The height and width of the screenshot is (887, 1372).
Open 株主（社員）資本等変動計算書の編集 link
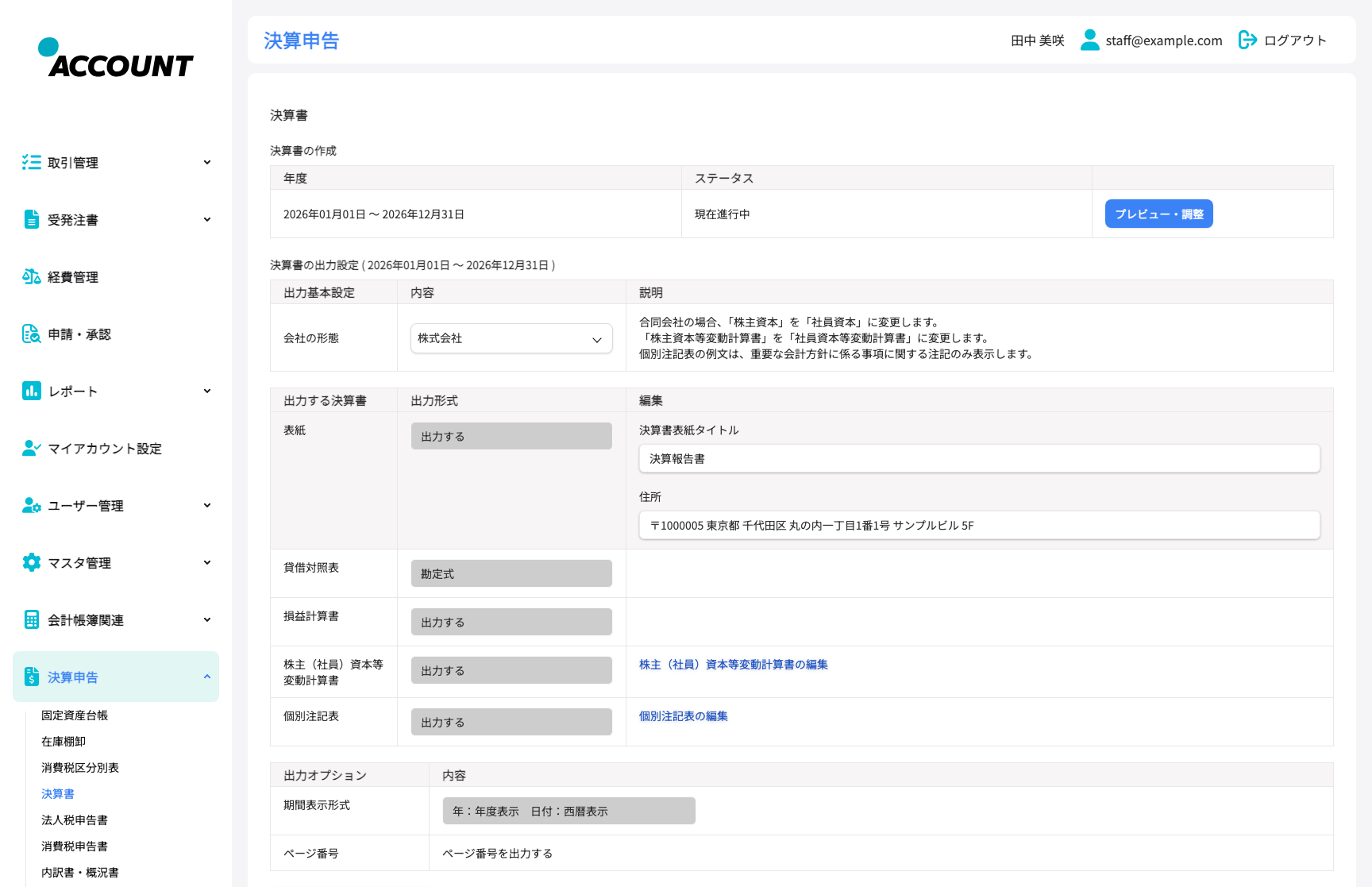734,665
